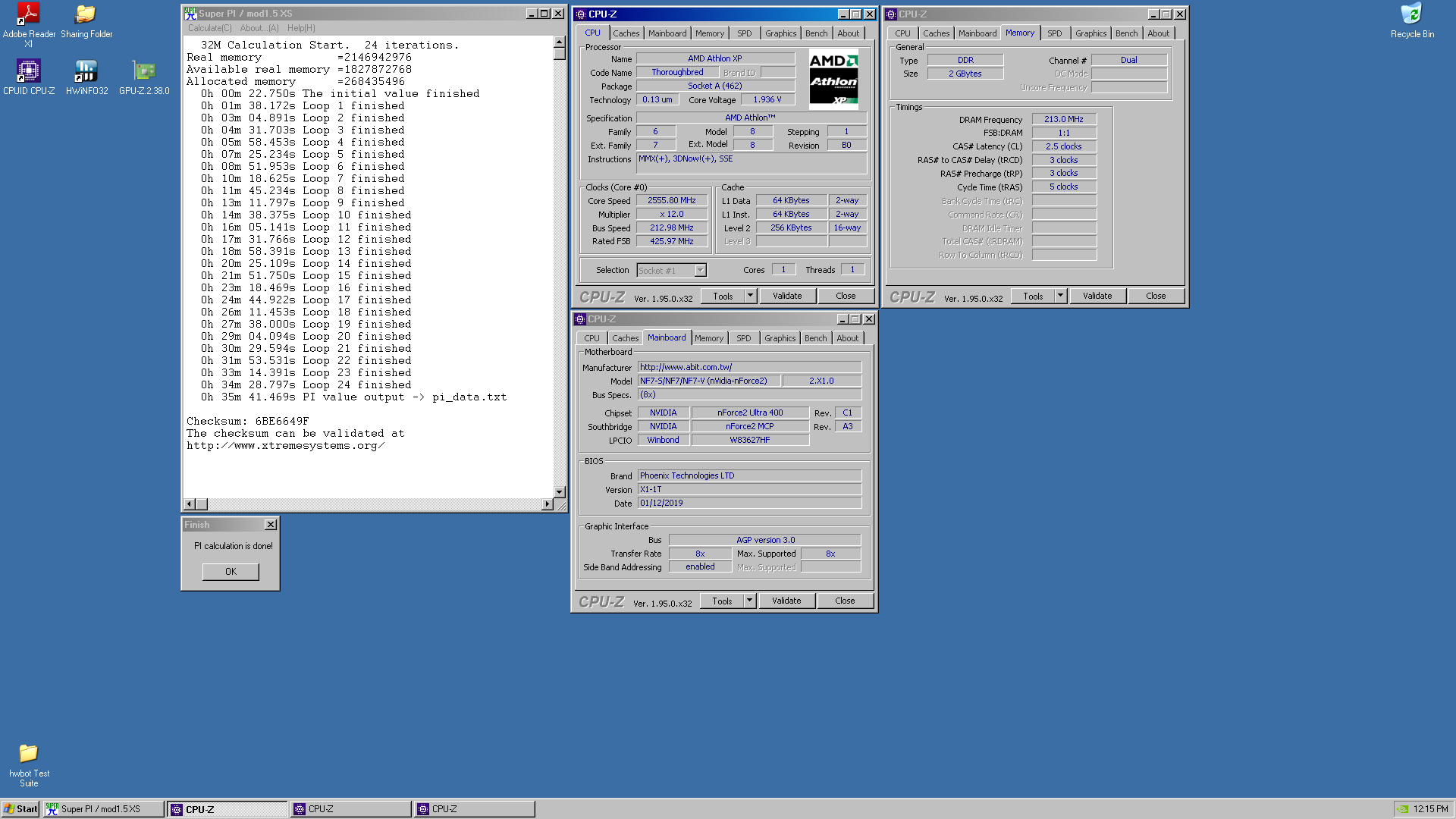The image size is (1456, 819).
Task: Launch CPUID CPU-Z desktop shortcut
Action: tap(29, 77)
